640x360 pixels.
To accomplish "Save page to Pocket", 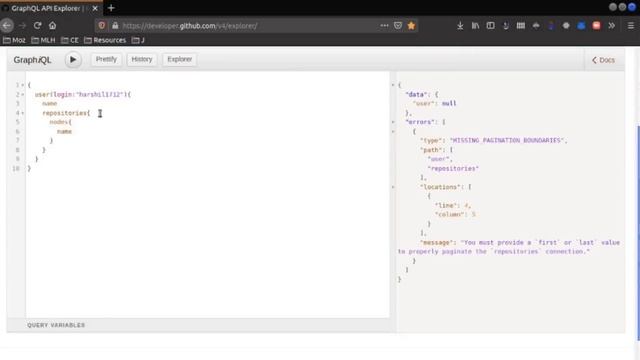I will [x=398, y=25].
